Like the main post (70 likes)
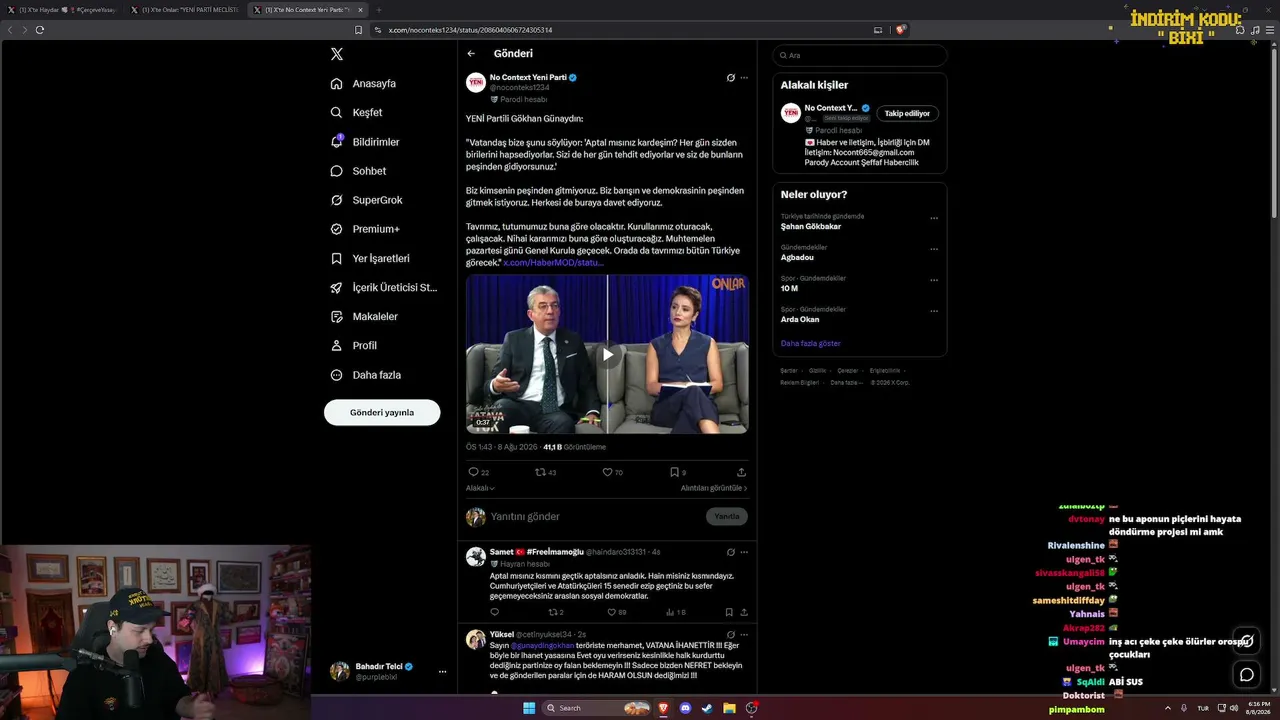Screen dimensions: 1280x720 [x=612, y=472]
